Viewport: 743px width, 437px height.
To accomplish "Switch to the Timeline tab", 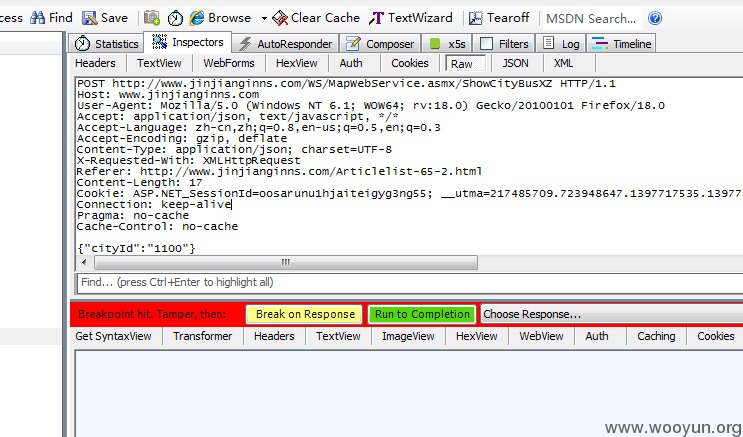I will point(621,44).
